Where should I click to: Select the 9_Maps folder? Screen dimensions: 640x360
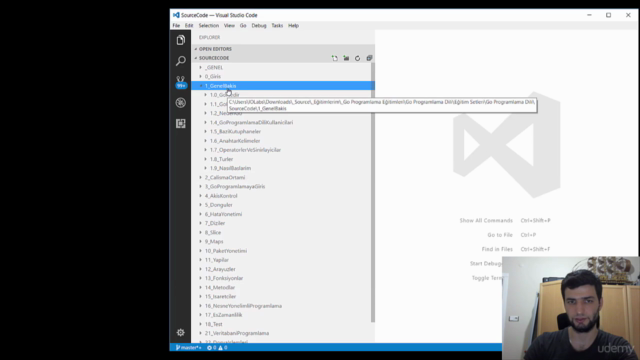[x=283, y=242]
